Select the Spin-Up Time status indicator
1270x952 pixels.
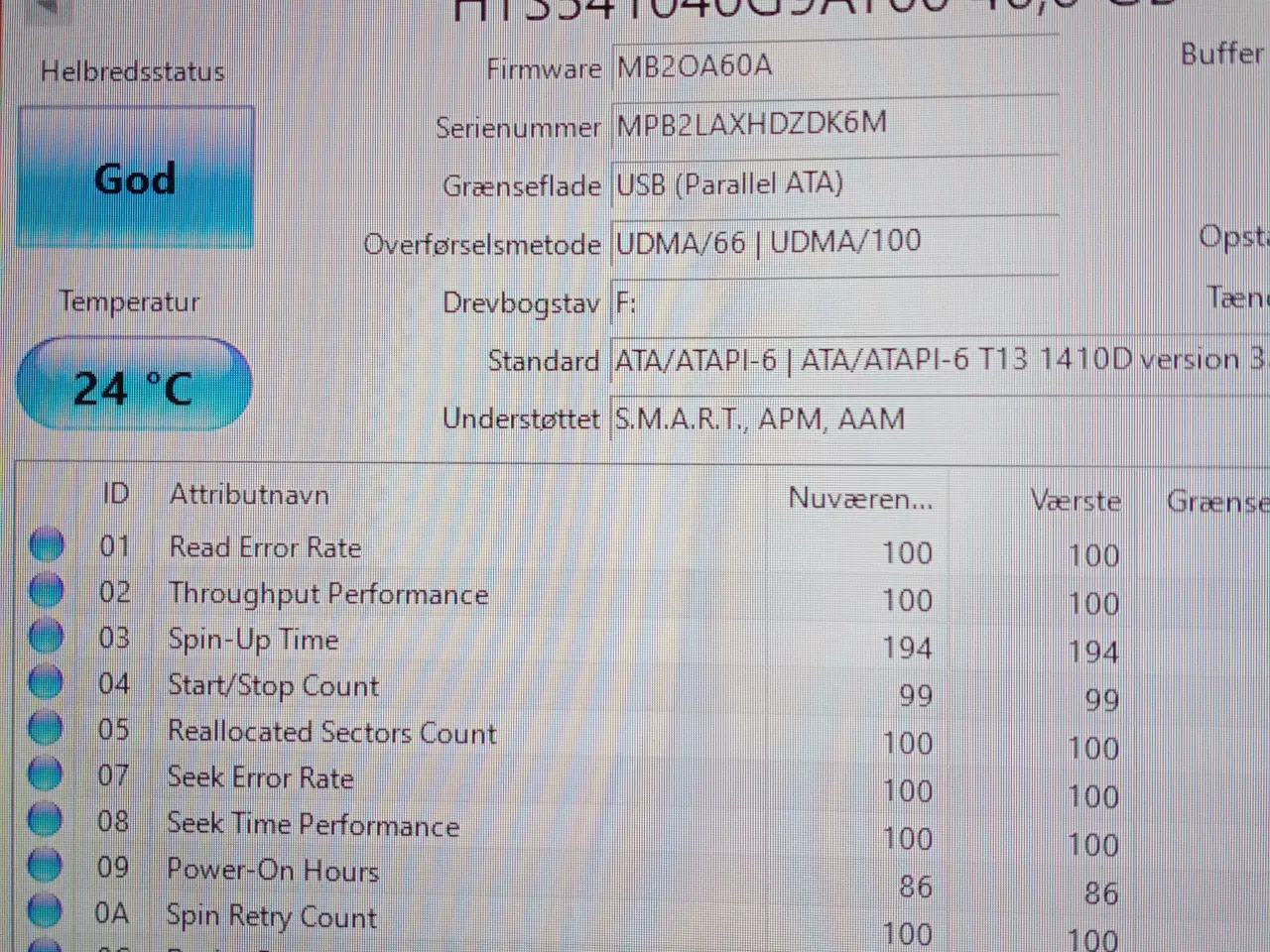click(46, 637)
